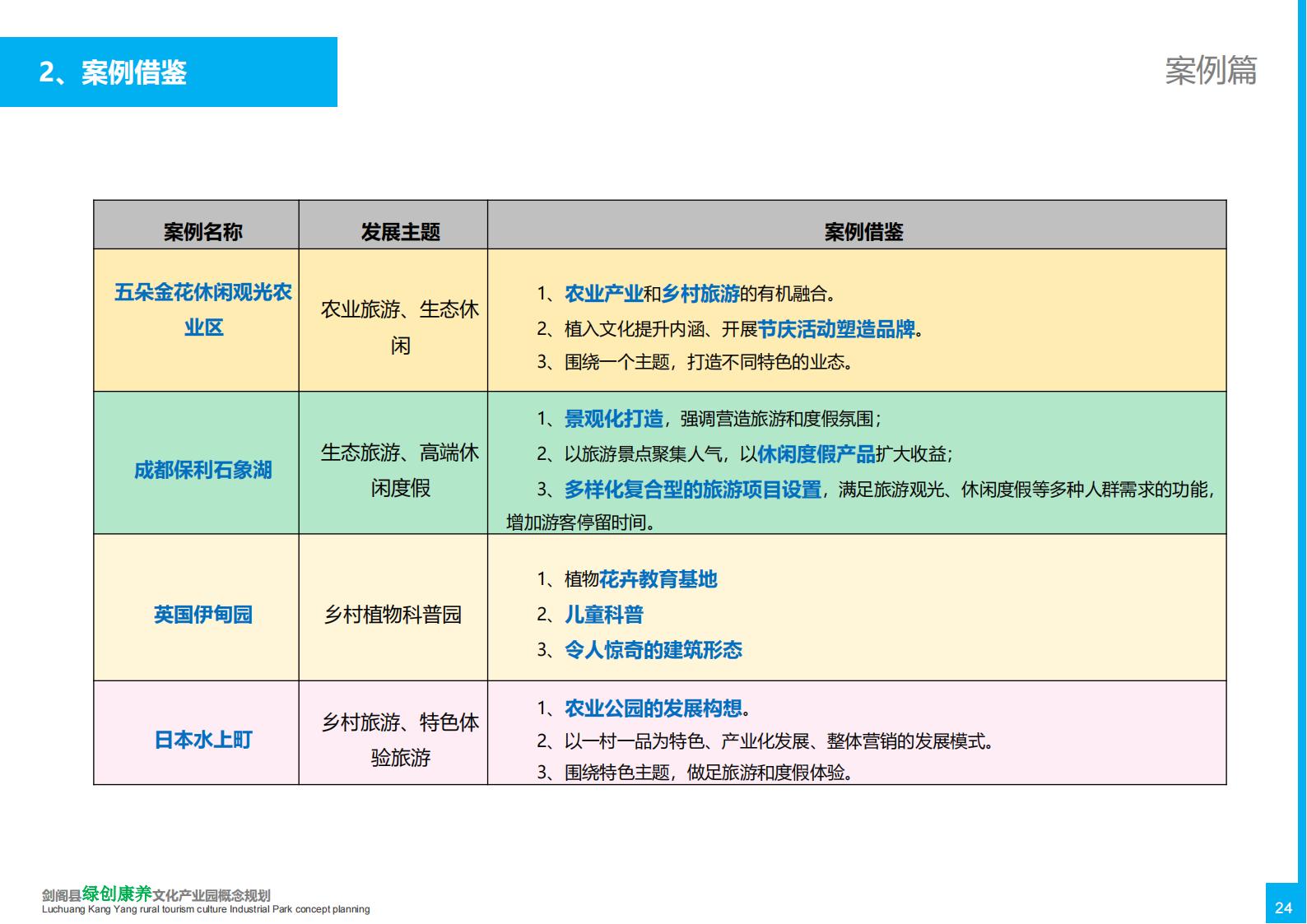Viewport: 1307px width, 924px height.
Task: Click the '2、案例借鉴' section heading
Action: [113, 72]
